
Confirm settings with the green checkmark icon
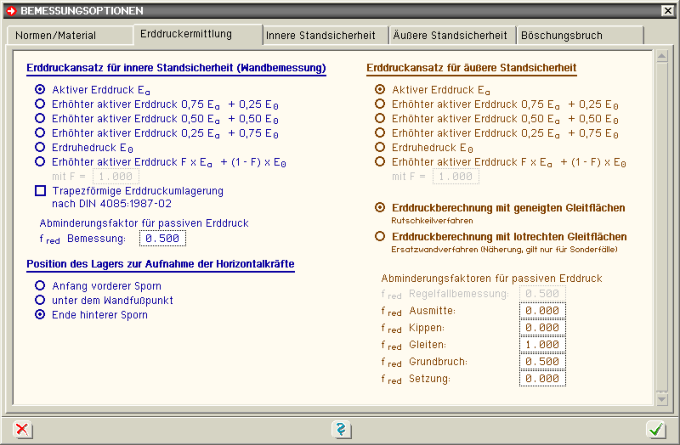pos(656,429)
